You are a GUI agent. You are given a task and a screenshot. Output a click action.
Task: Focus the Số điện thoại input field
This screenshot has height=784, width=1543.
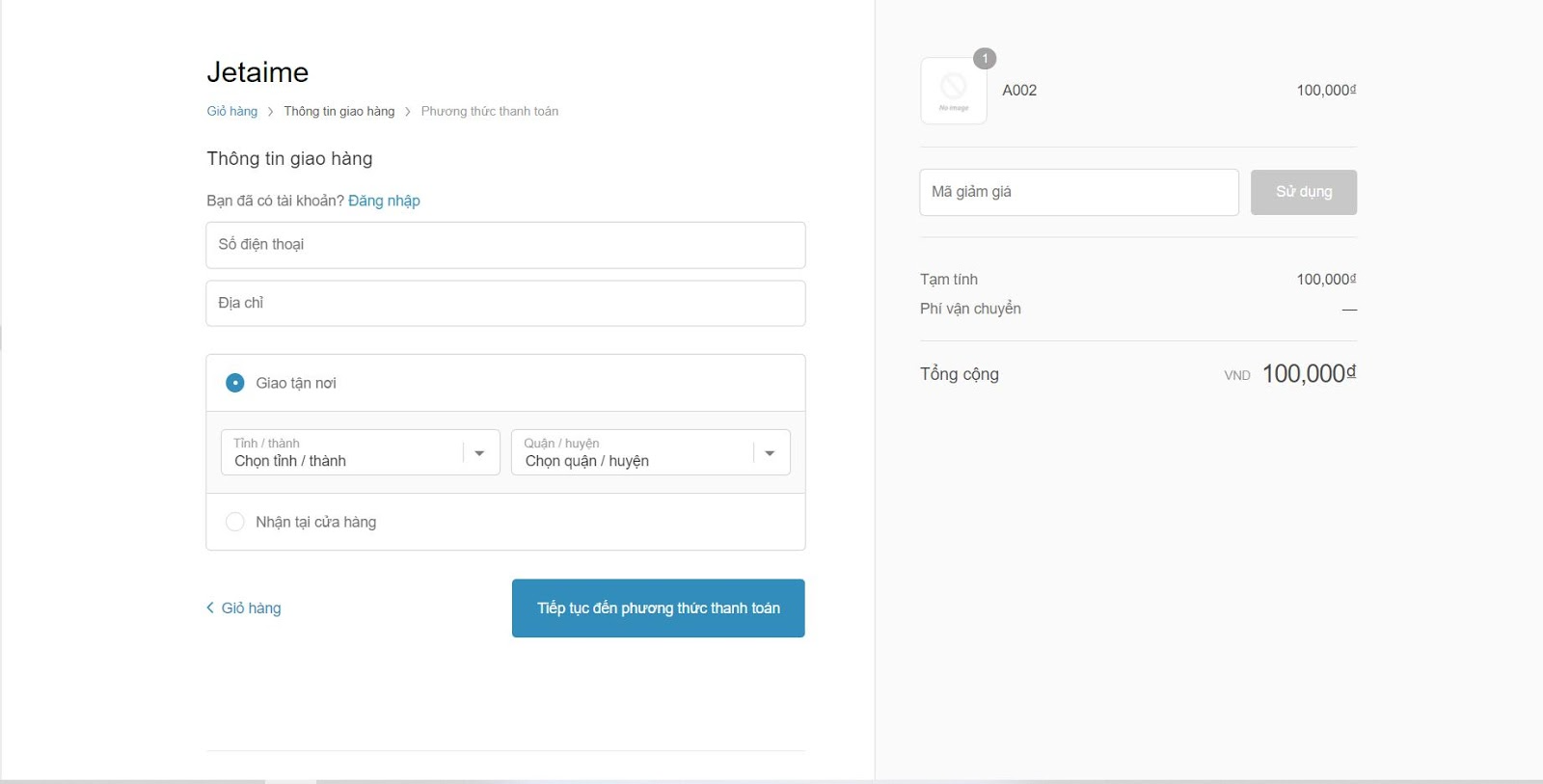coord(505,245)
